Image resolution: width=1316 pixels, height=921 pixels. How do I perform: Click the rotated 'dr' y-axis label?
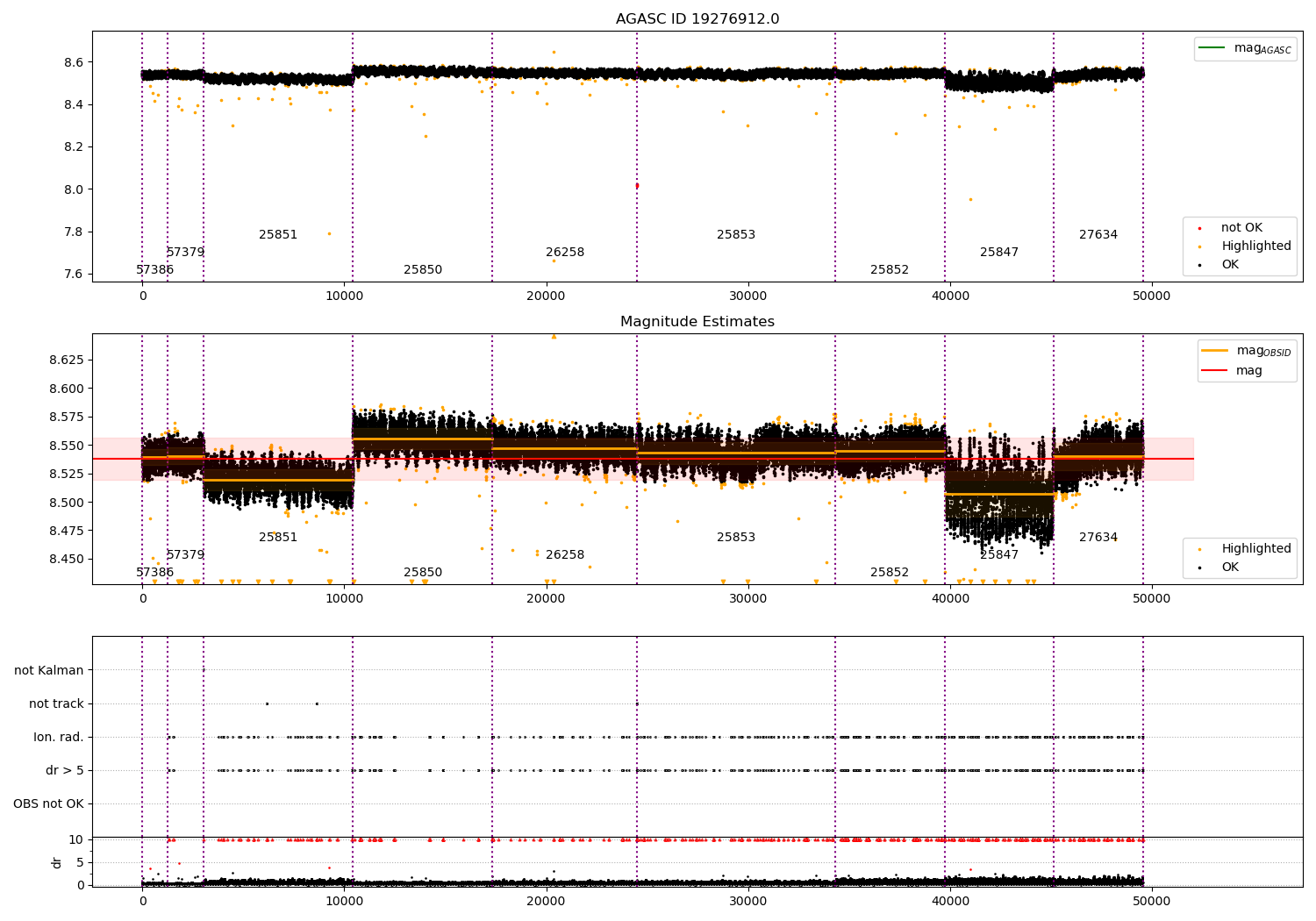[57, 862]
